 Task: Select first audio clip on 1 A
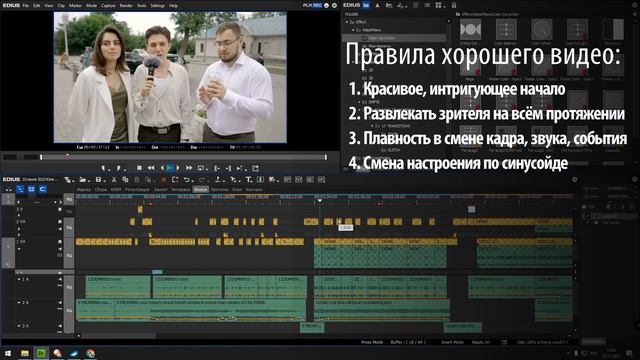(118, 287)
